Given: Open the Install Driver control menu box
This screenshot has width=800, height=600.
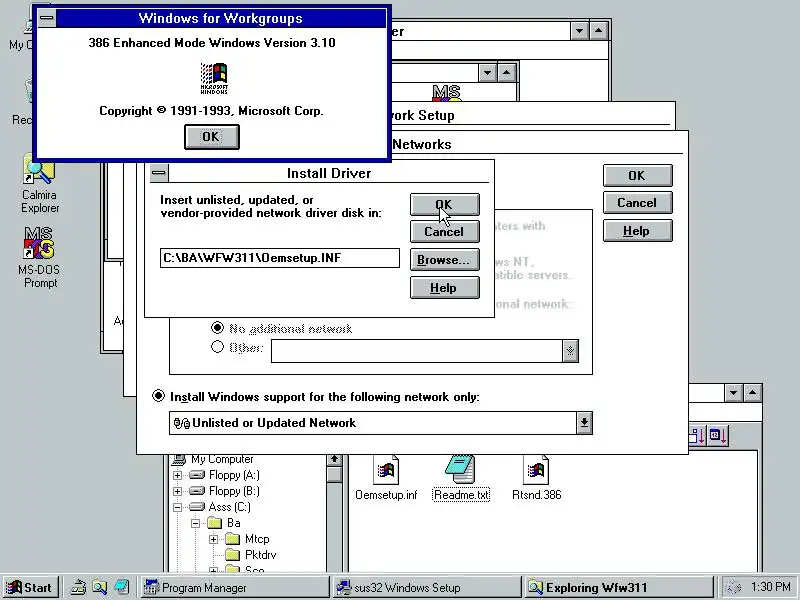Looking at the screenshot, I should (x=159, y=173).
